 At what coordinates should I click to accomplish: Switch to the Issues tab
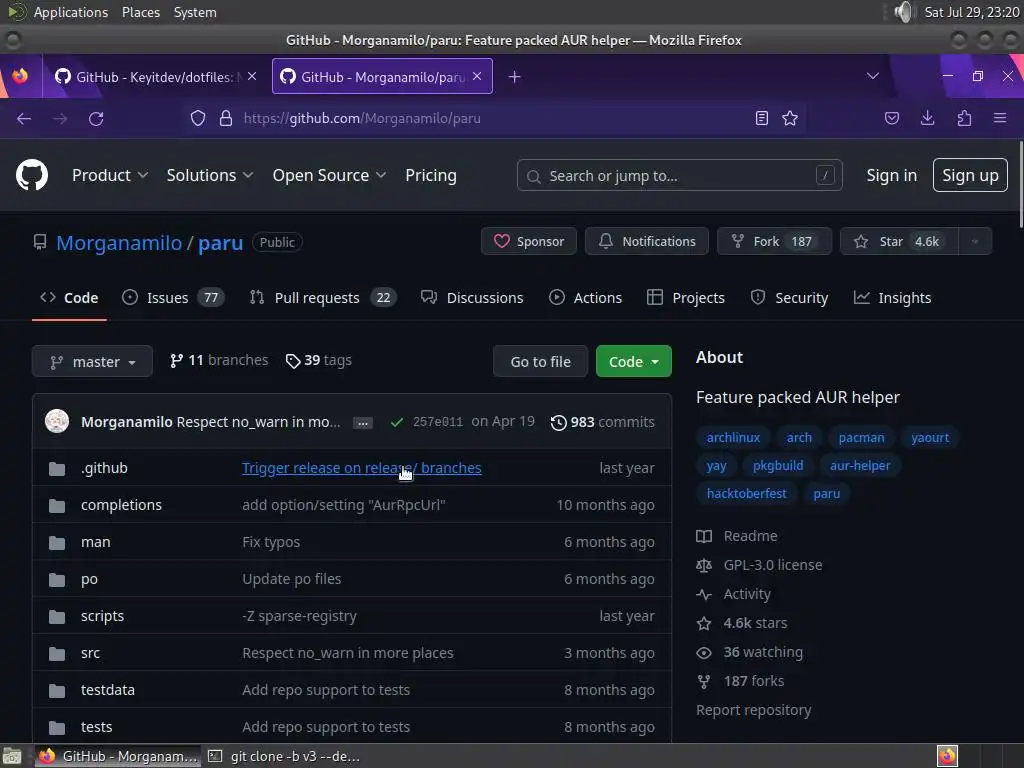point(173,298)
